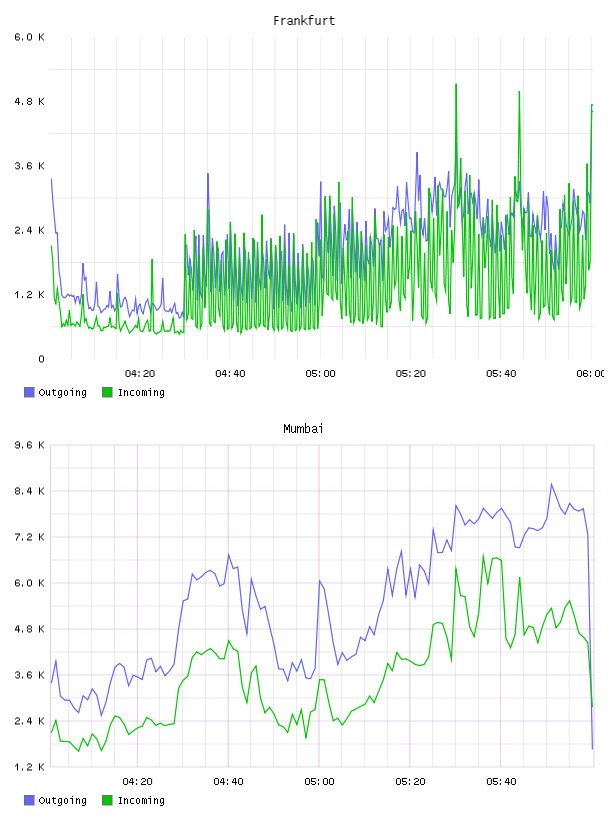This screenshot has height=816, width=608.
Task: Click the 05:00 time label under Frankfurt chart
Action: (320, 374)
